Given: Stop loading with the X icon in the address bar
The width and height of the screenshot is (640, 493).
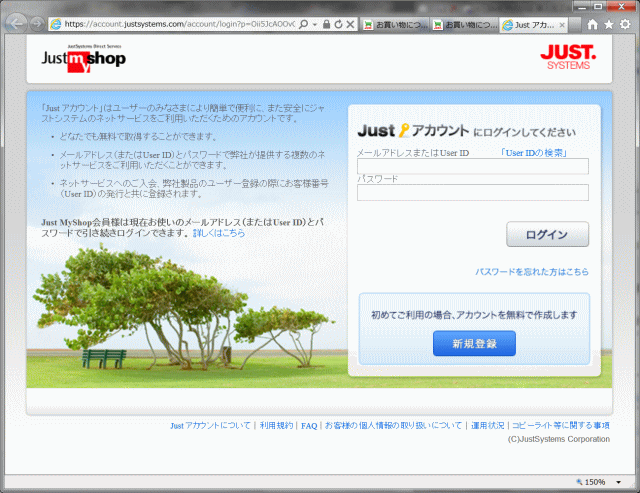Looking at the screenshot, I should [350, 24].
